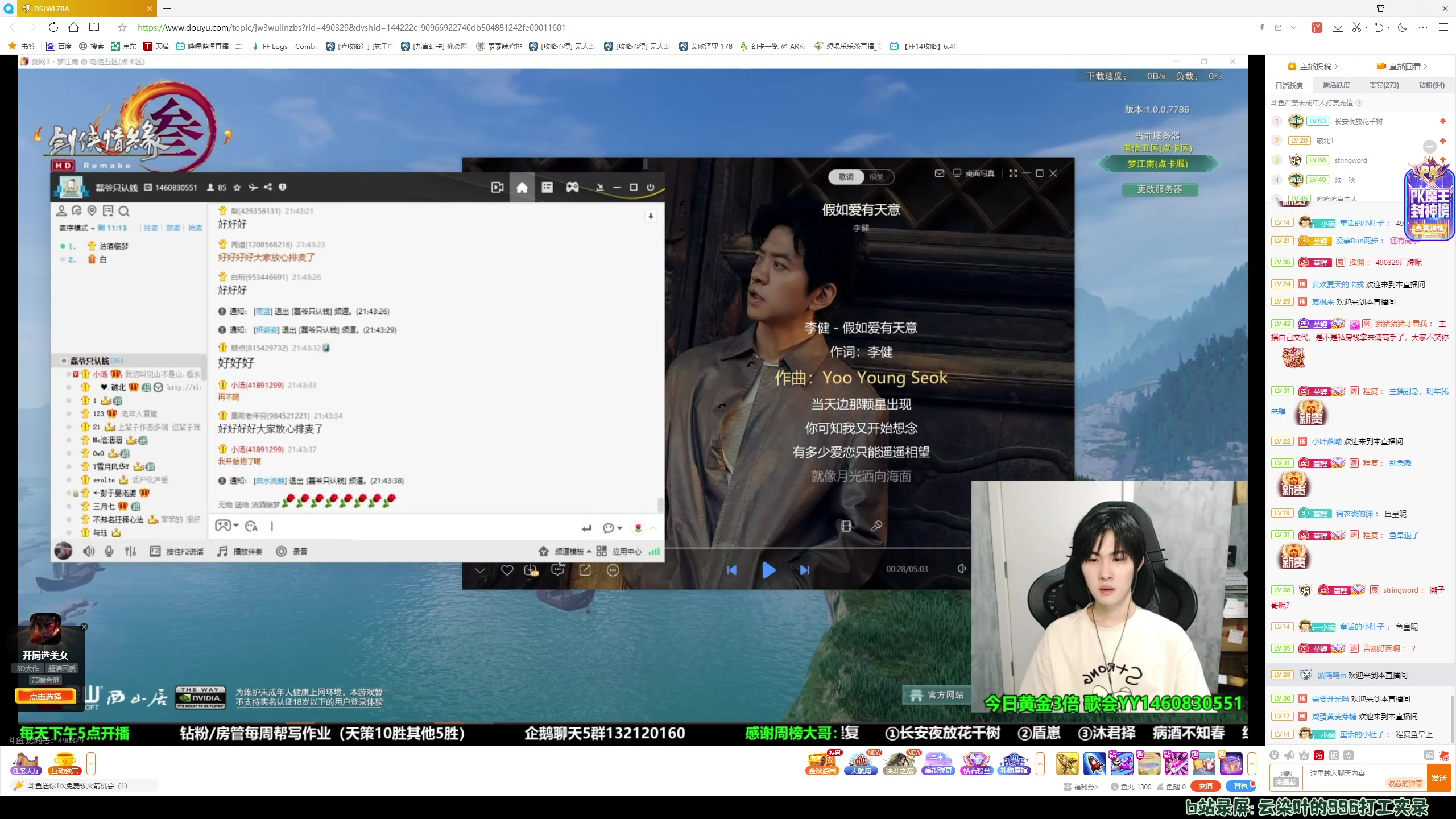Bookmark this page with the star icon
1456x819 pixels.
pos(122,27)
